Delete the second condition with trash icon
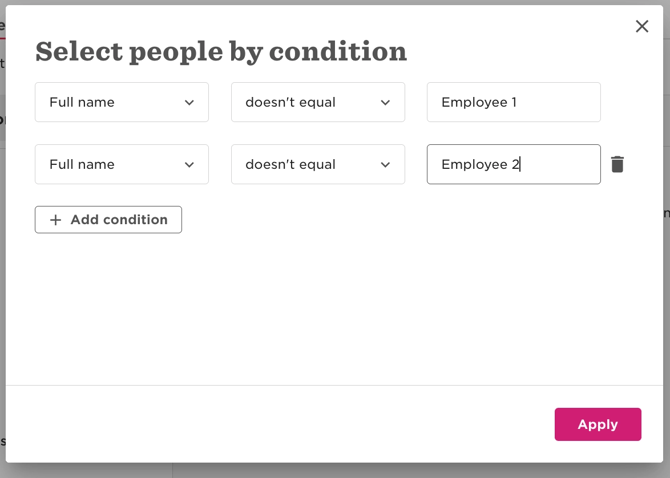 [x=617, y=164]
